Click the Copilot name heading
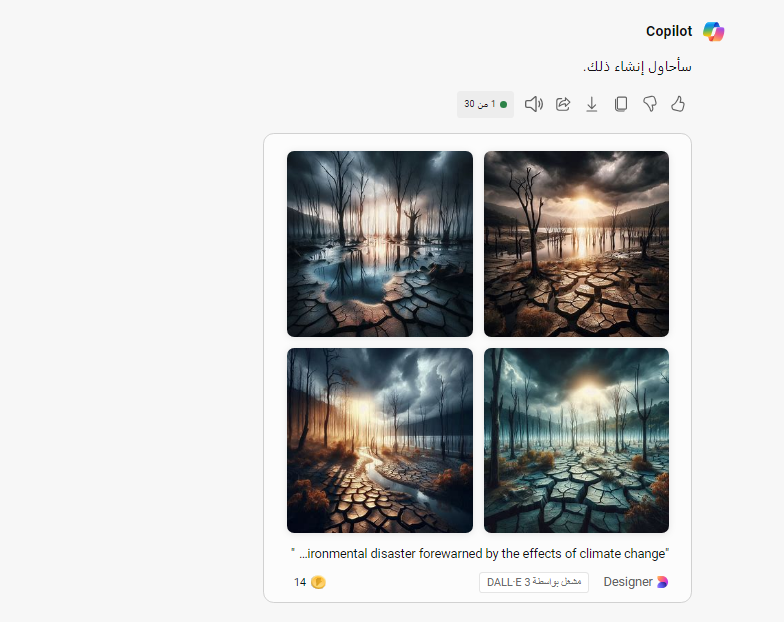This screenshot has width=784, height=622. [x=669, y=32]
